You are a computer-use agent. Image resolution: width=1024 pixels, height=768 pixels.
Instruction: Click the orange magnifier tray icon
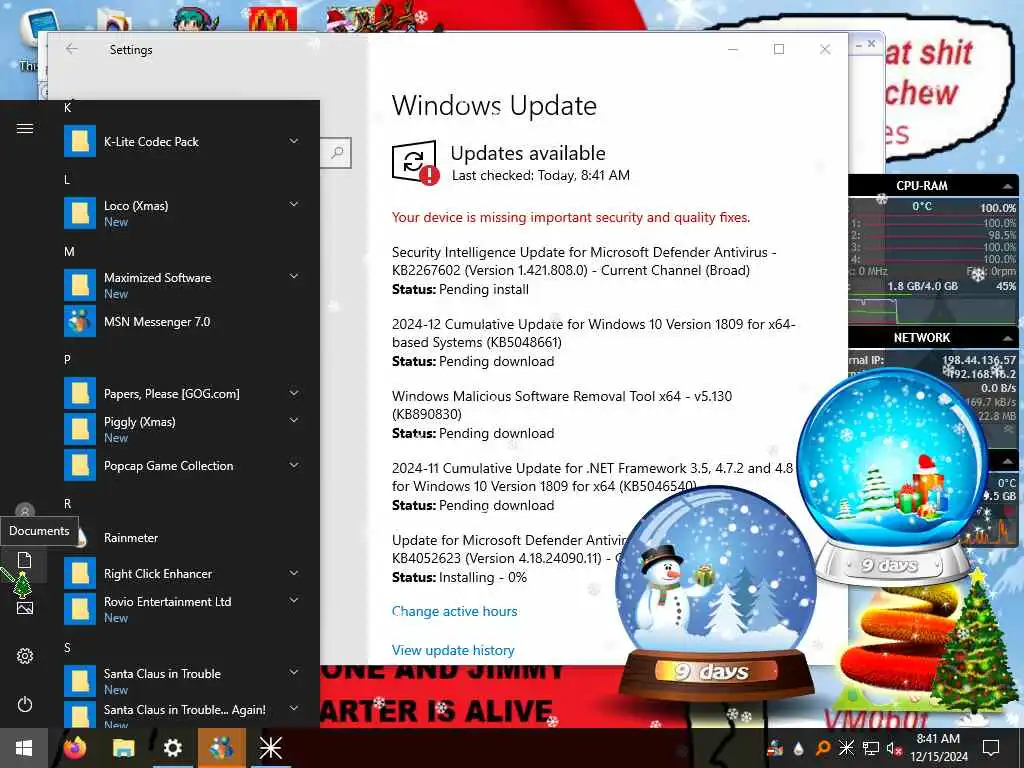[823, 748]
